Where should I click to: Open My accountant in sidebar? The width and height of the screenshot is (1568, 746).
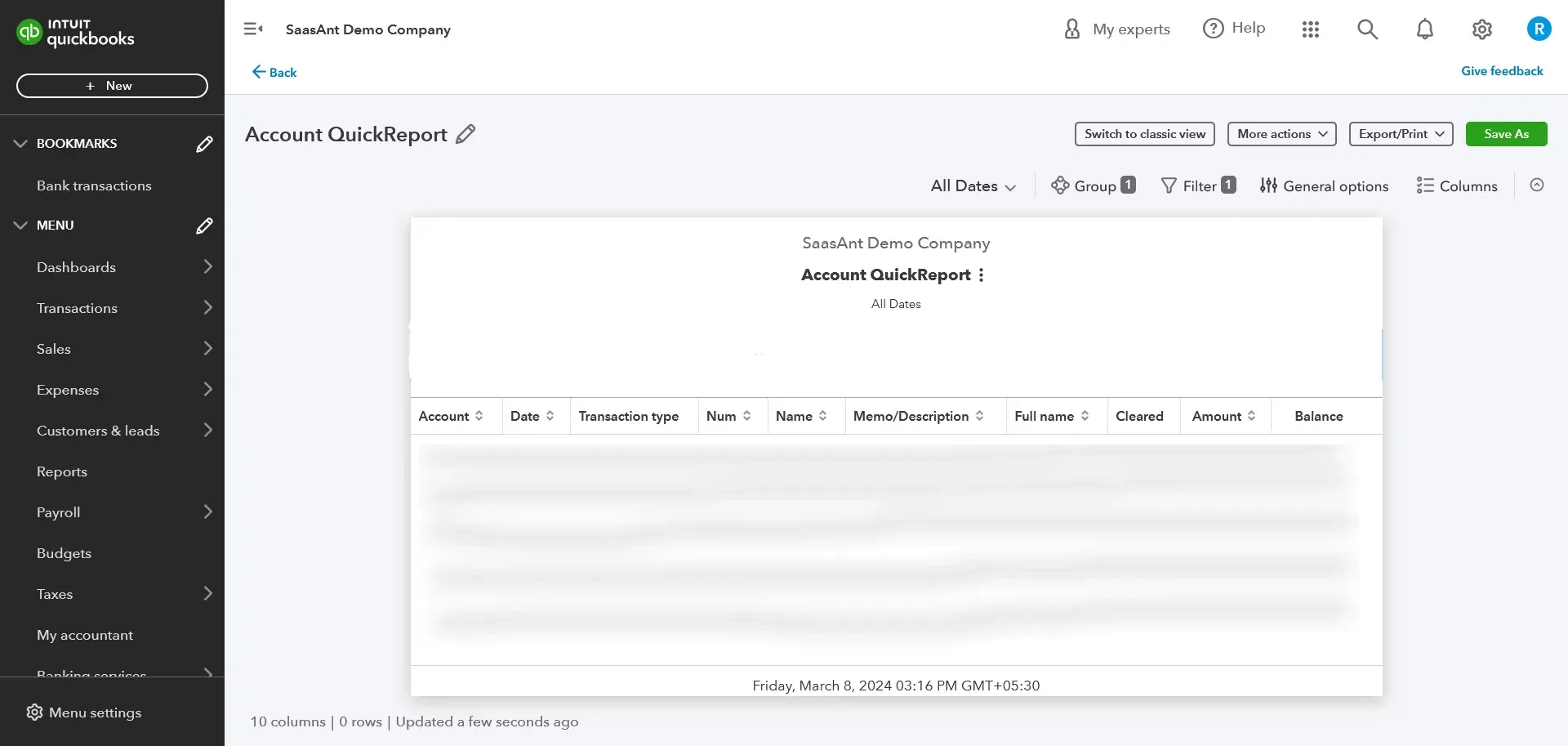(85, 635)
